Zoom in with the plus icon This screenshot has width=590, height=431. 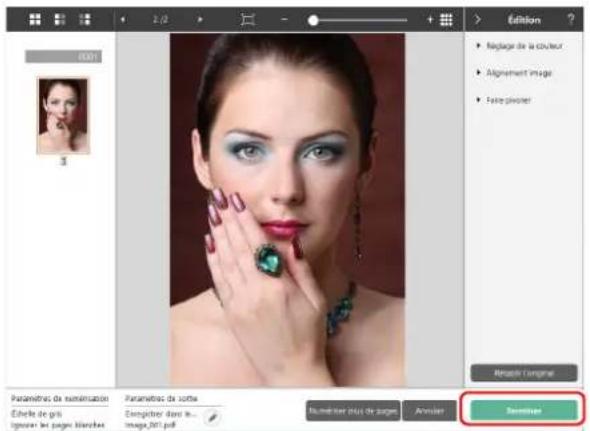pyautogui.click(x=430, y=20)
